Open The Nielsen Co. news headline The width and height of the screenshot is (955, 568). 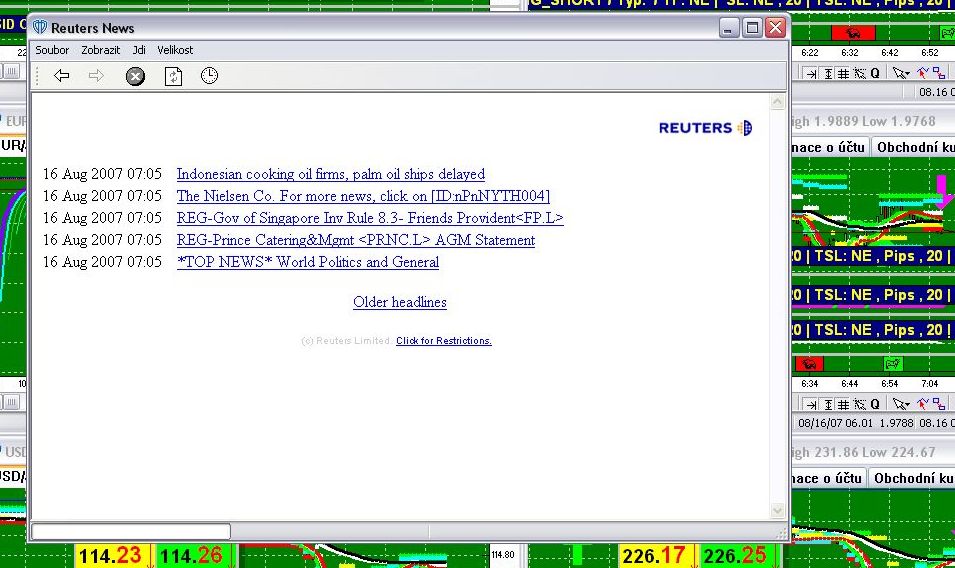[x=363, y=196]
